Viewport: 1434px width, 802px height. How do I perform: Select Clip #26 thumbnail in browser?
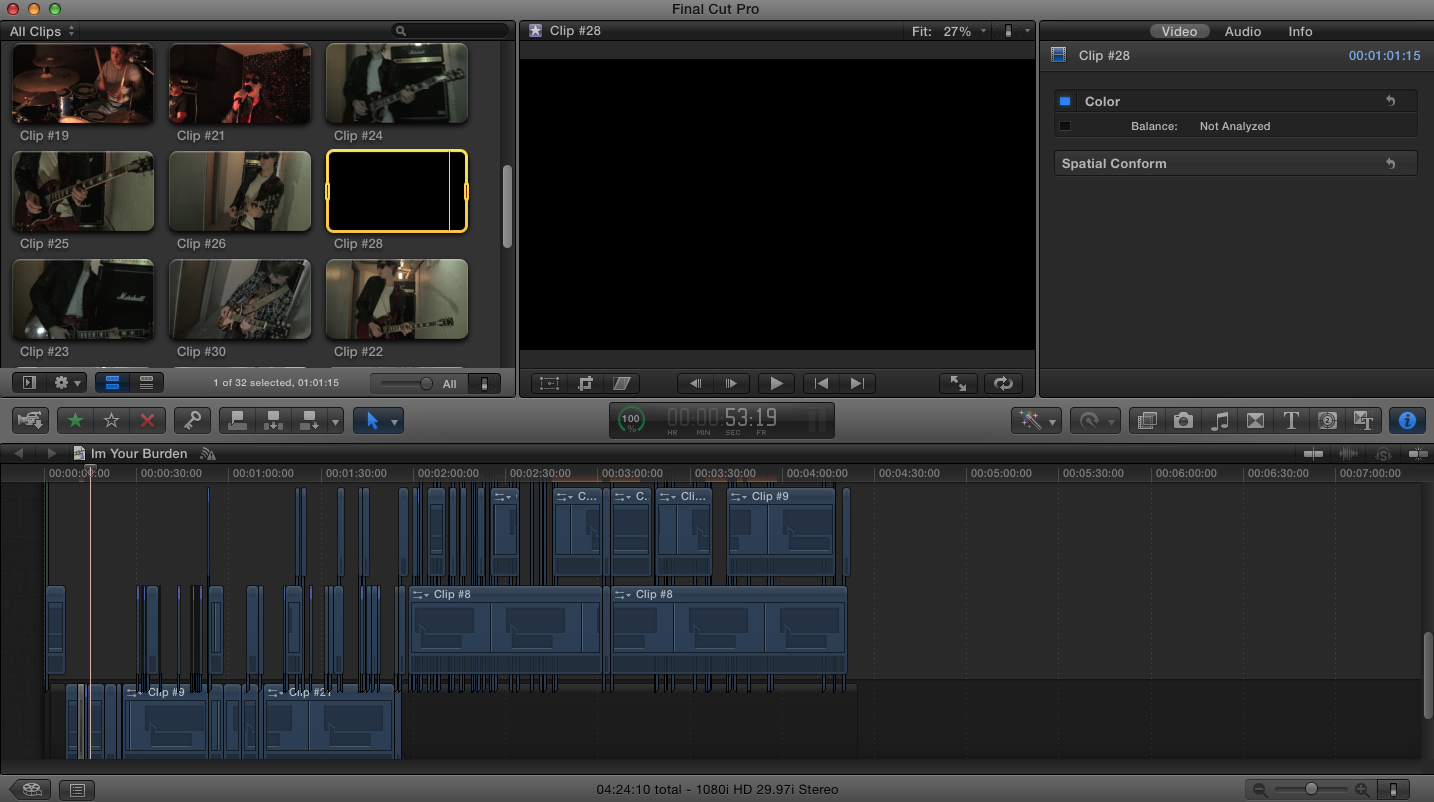(x=240, y=191)
